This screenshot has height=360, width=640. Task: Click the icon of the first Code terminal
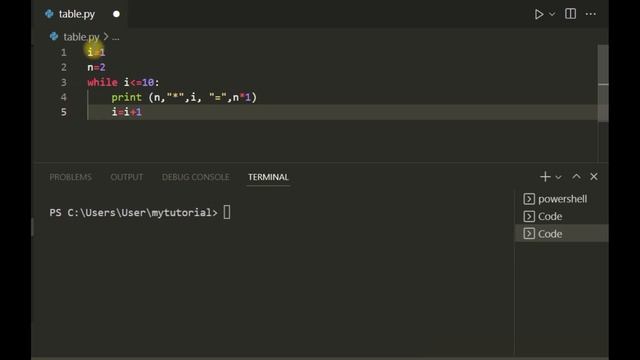click(529, 216)
